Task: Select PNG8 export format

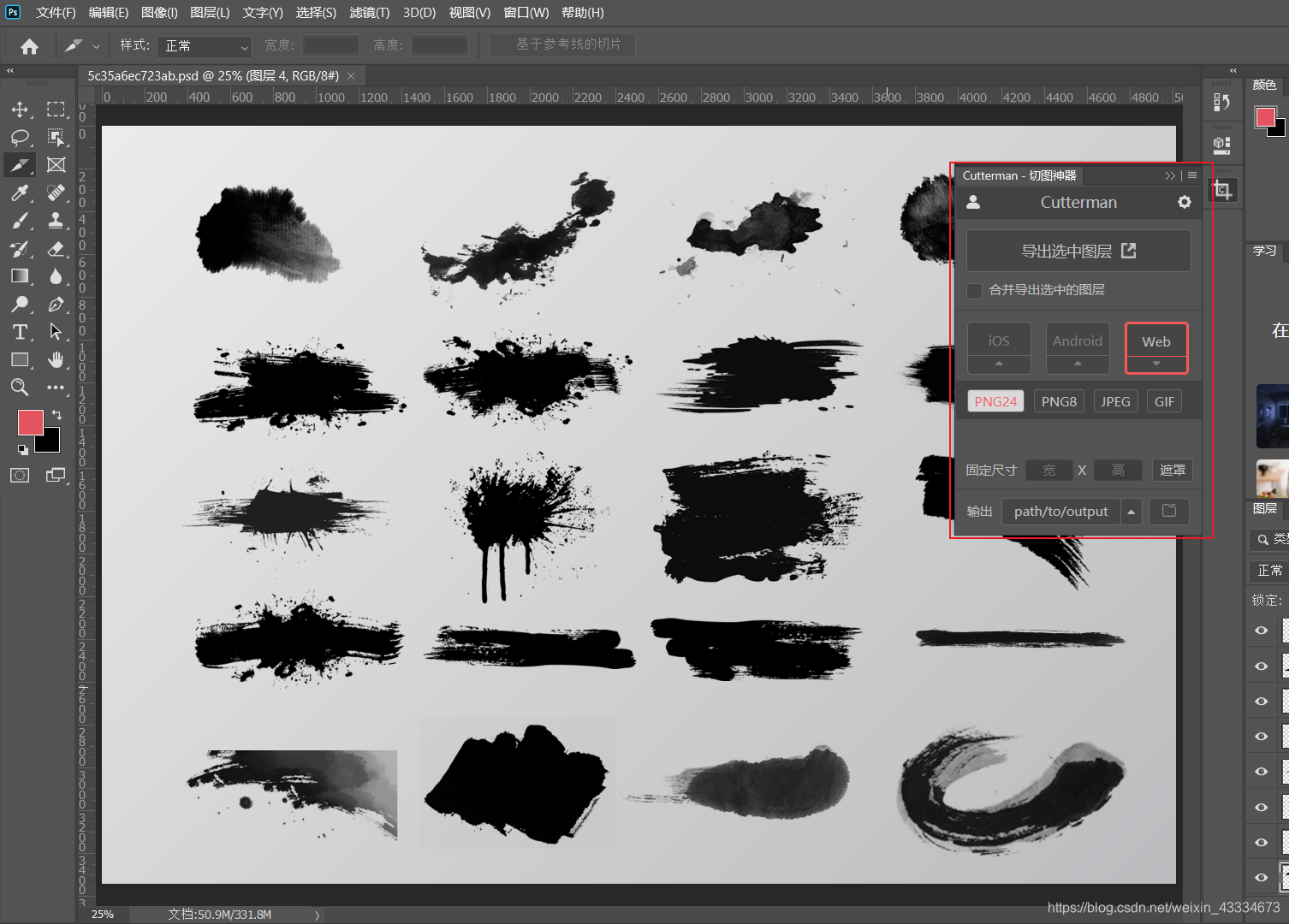Action: [x=1059, y=401]
